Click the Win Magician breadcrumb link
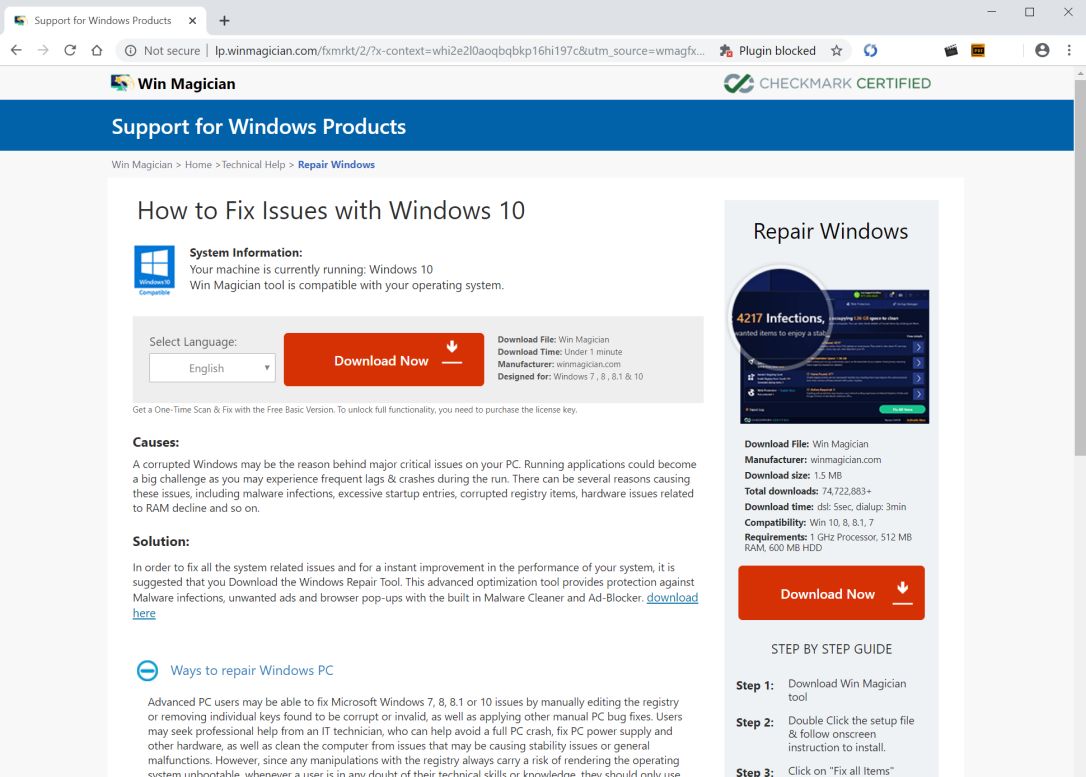Image resolution: width=1086 pixels, height=777 pixels. (142, 165)
